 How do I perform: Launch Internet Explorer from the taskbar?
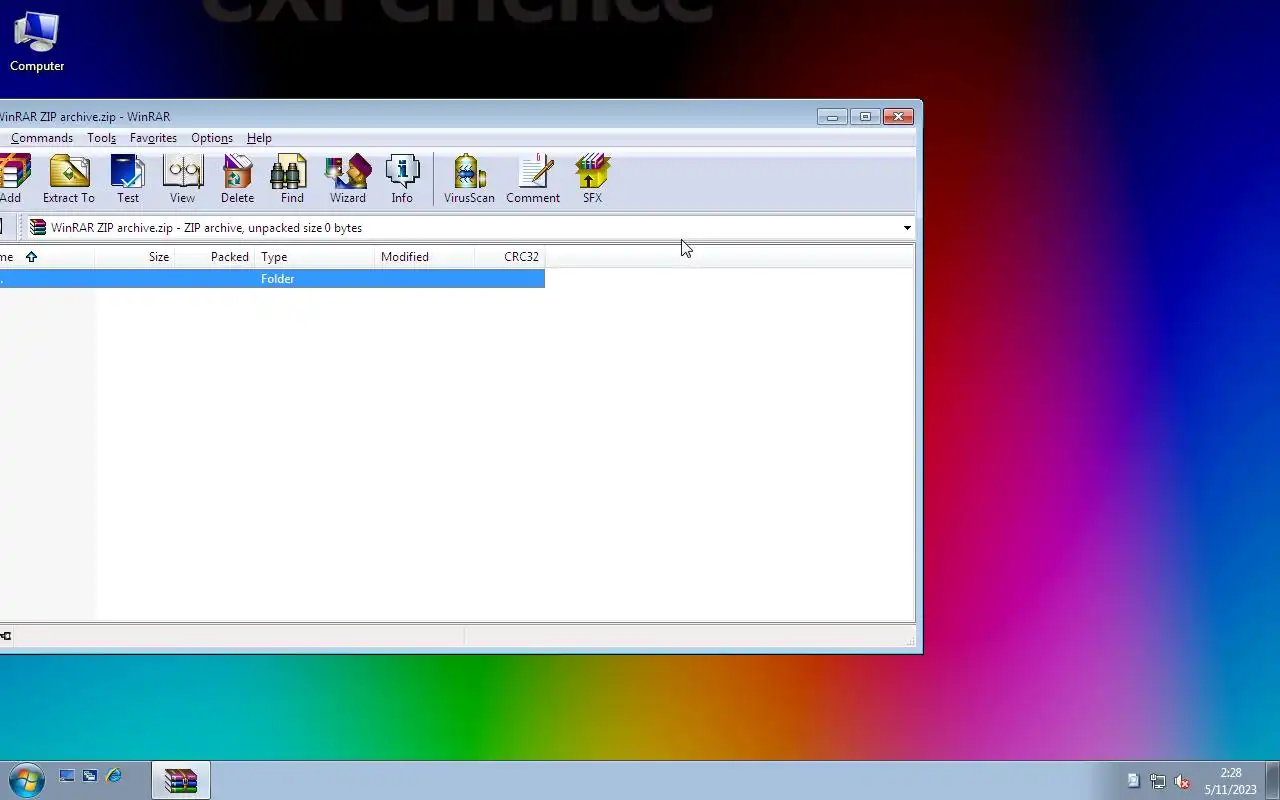pyautogui.click(x=114, y=776)
